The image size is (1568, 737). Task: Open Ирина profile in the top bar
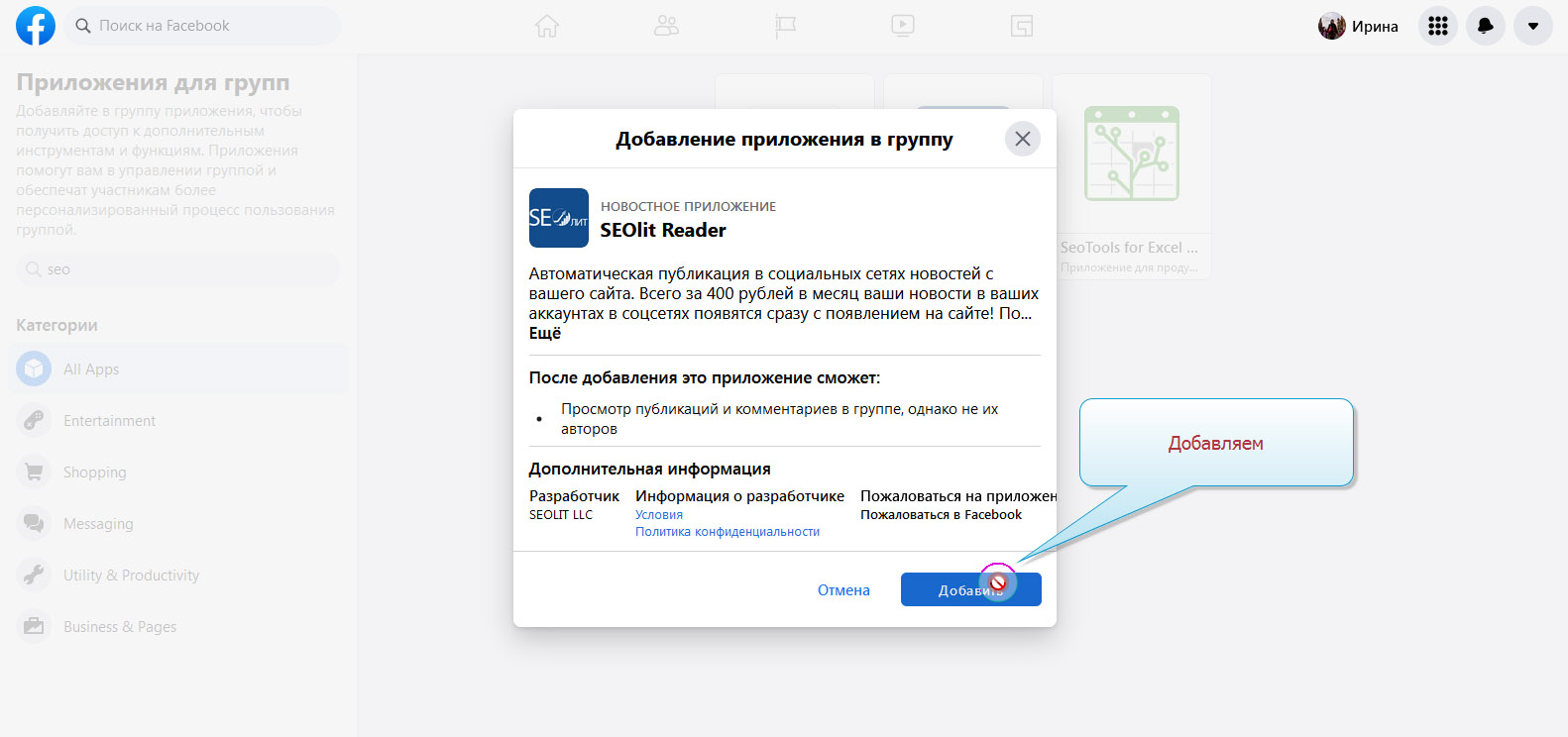[1358, 26]
